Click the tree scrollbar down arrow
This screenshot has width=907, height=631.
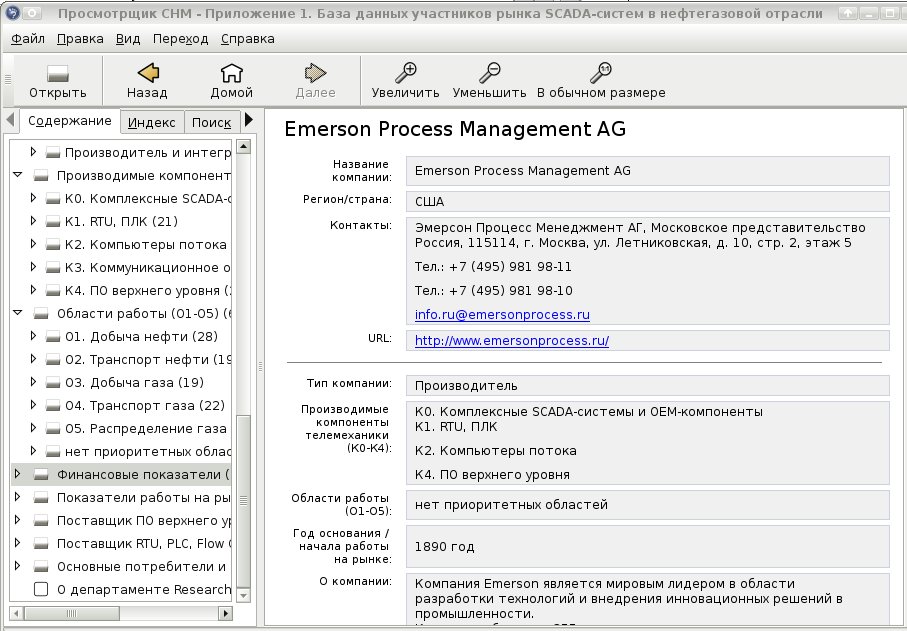(x=244, y=595)
